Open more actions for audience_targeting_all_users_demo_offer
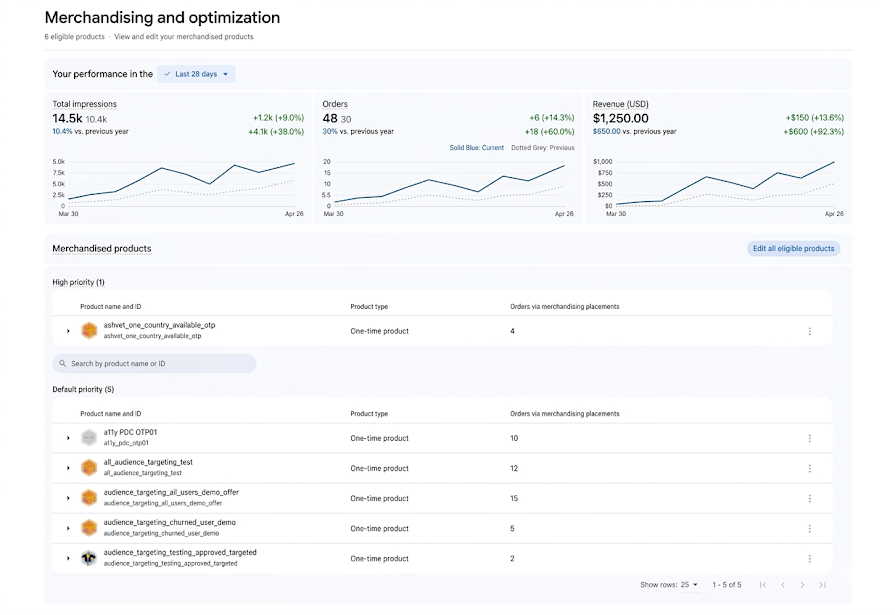Screen dimensions: 895x615 coord(809,499)
